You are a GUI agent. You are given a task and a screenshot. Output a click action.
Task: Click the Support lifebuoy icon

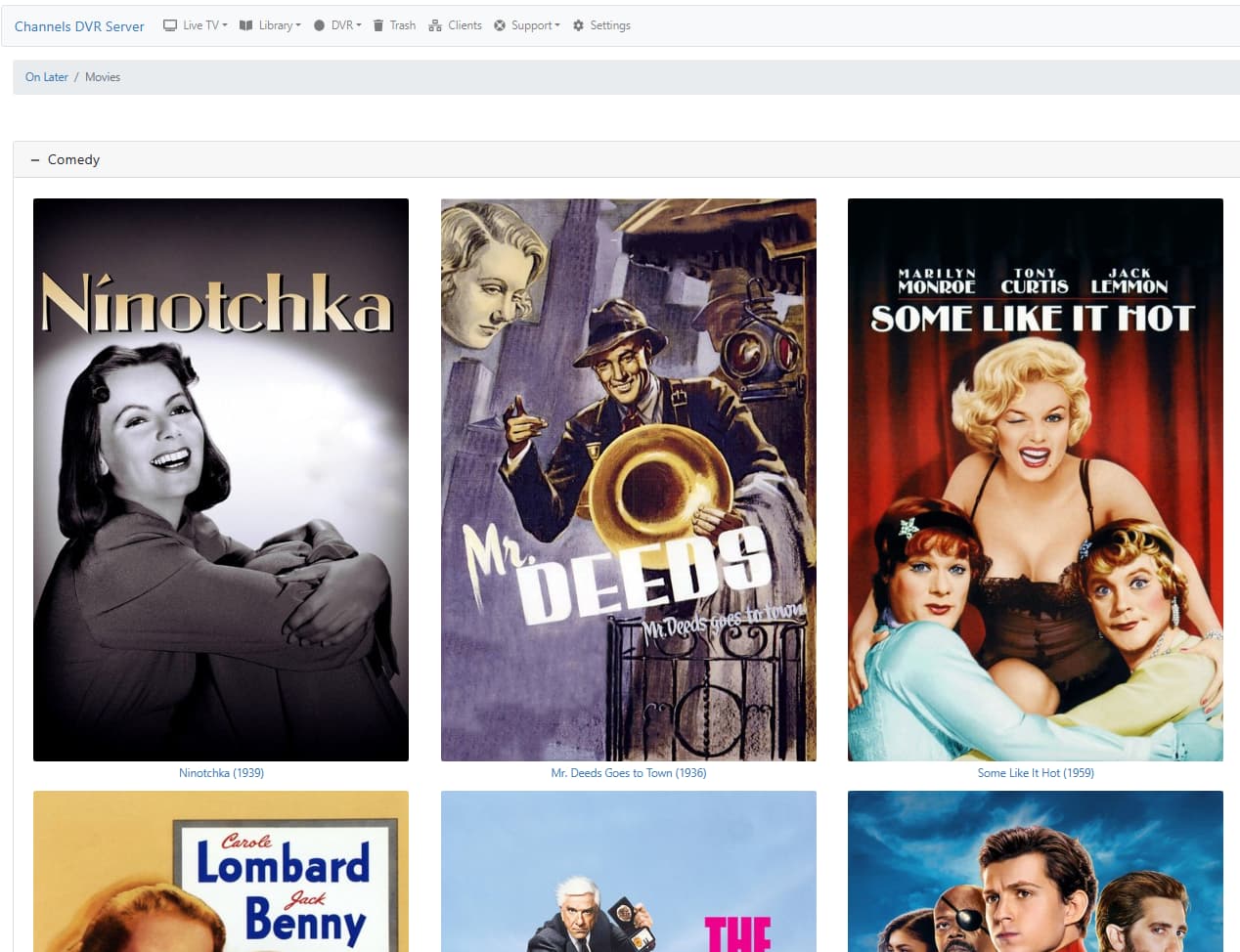(500, 25)
